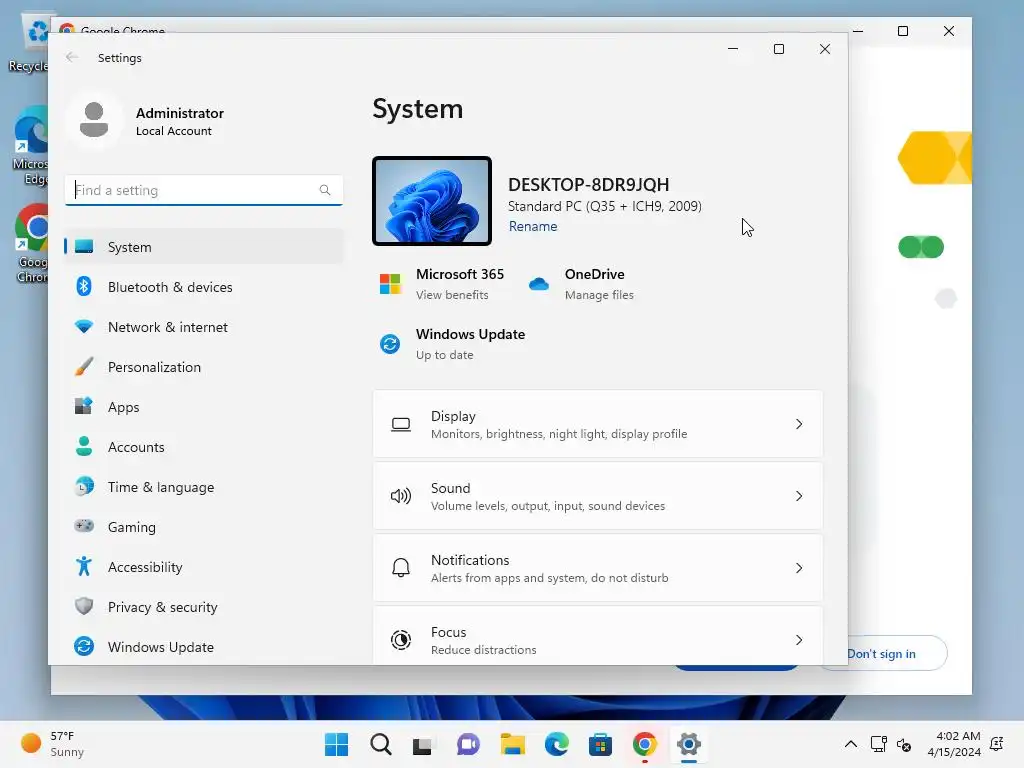1024x768 pixels.
Task: Go to Personalization settings
Action: pyautogui.click(x=203, y=367)
